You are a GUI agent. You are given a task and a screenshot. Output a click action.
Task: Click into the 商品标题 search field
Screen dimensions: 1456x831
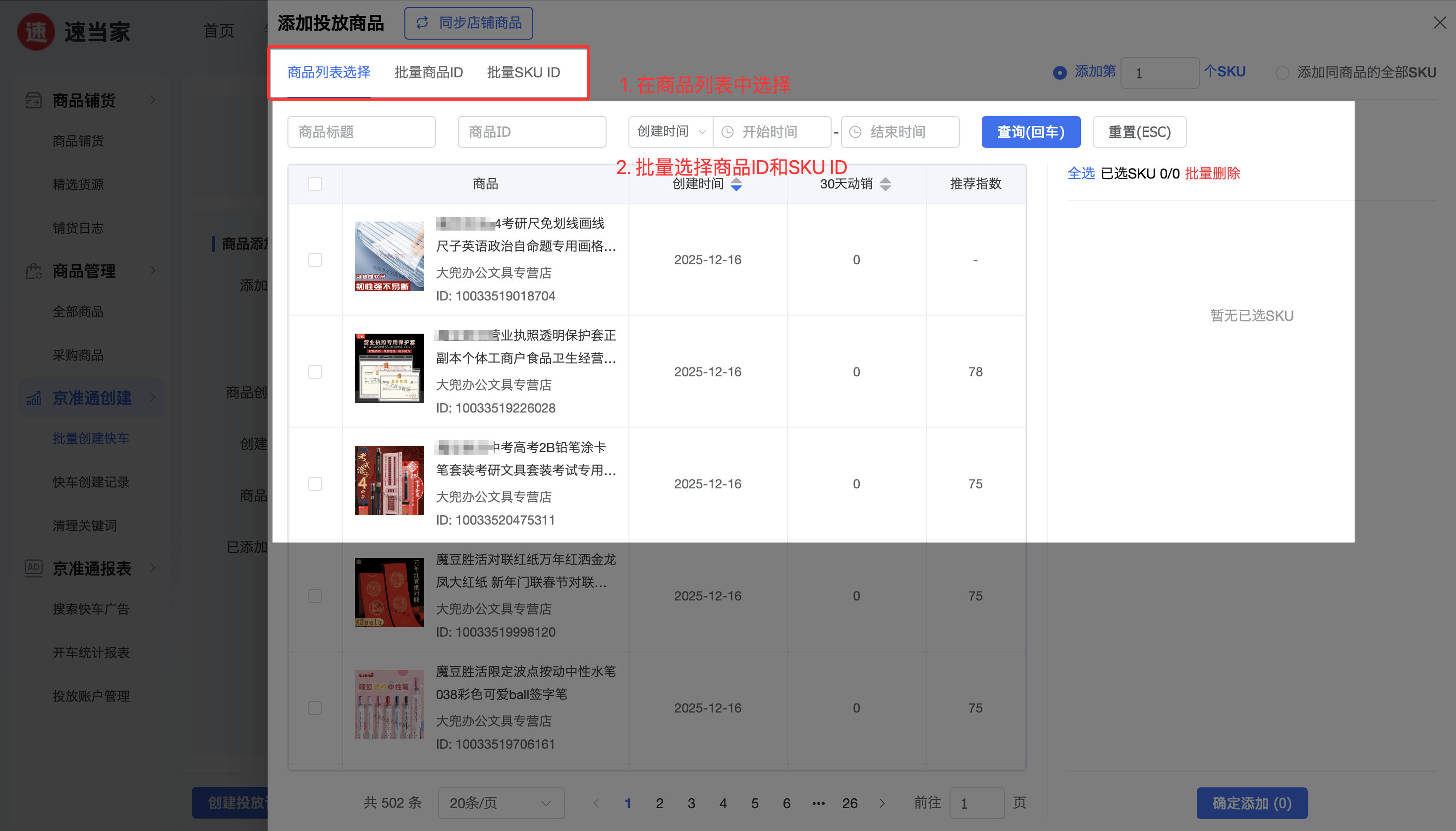point(362,132)
